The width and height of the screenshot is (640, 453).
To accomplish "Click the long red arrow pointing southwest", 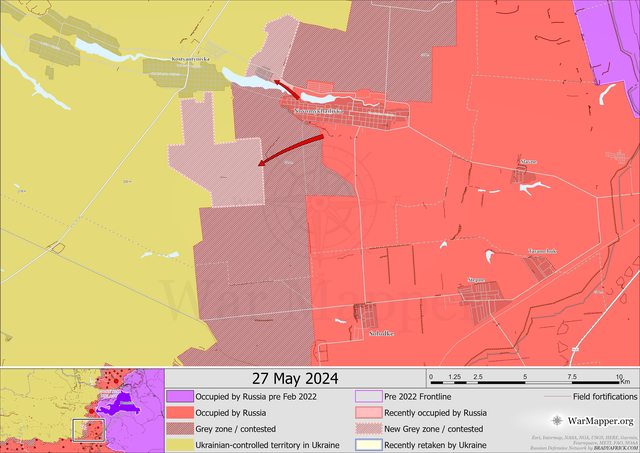I will point(292,149).
